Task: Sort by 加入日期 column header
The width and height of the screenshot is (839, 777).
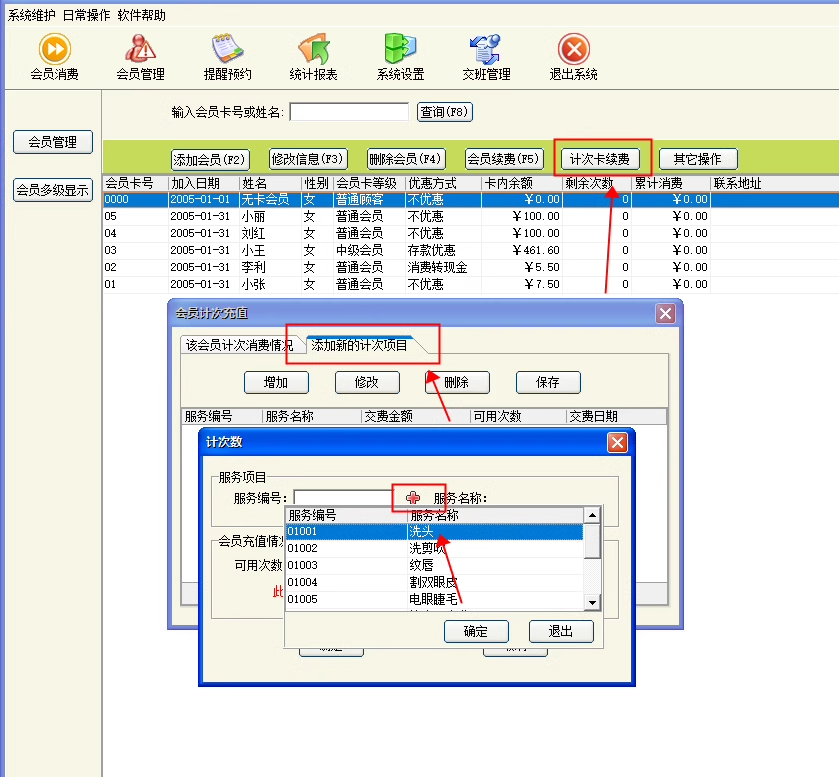Action: pyautogui.click(x=204, y=184)
